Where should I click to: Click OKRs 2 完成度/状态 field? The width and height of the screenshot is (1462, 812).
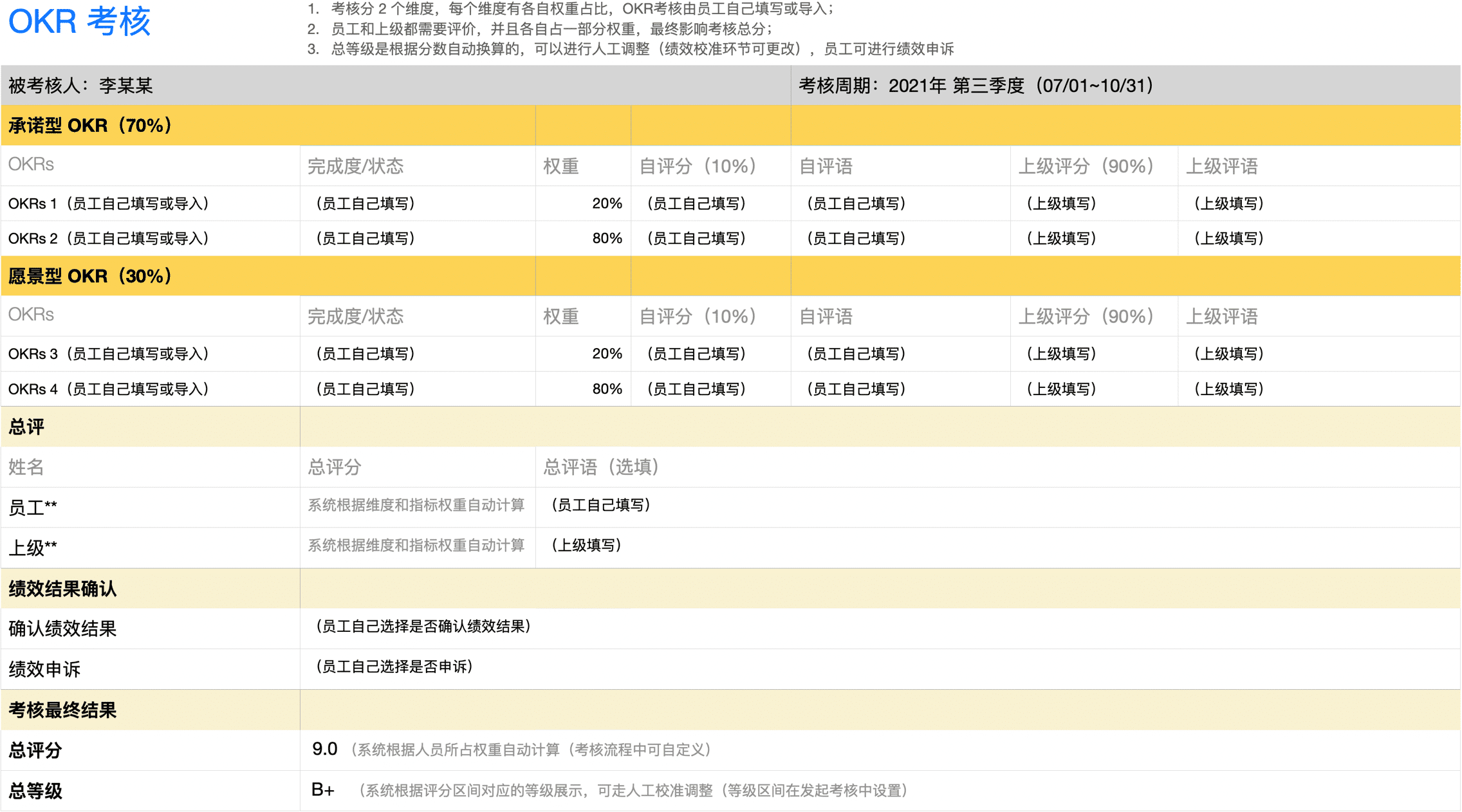(418, 239)
